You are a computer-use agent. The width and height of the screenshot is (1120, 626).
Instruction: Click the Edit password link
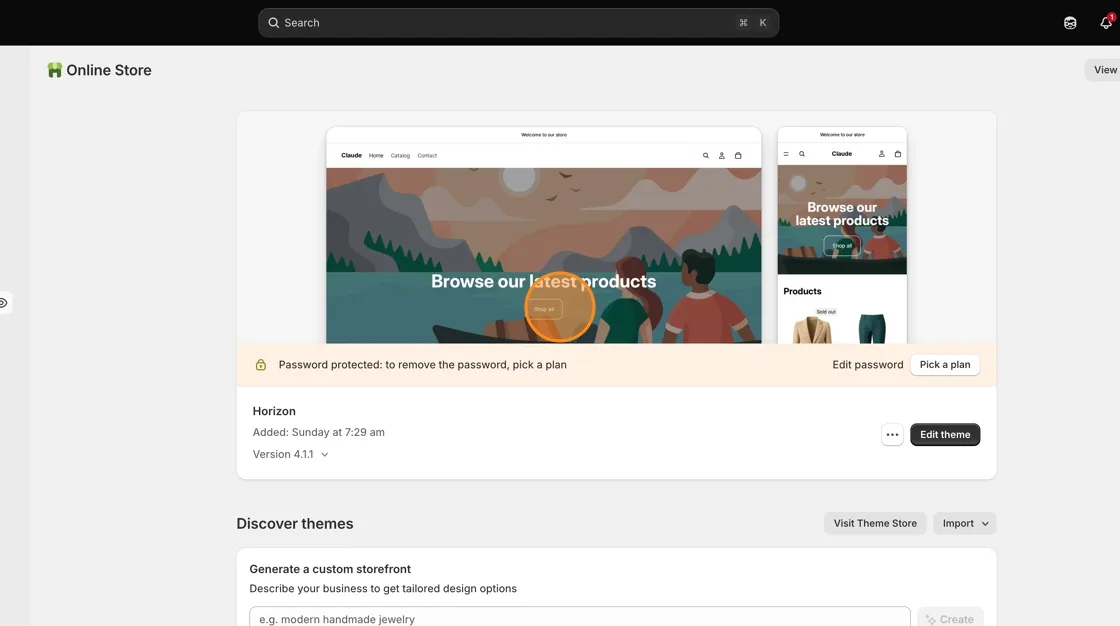tap(867, 364)
